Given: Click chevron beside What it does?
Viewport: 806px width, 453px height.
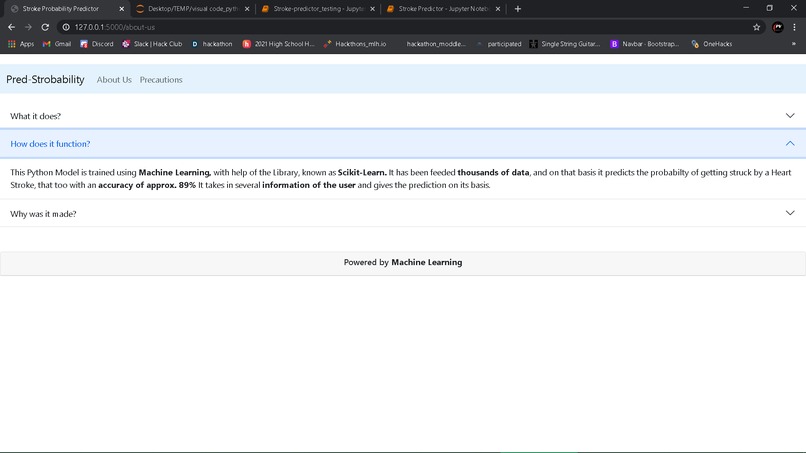Looking at the screenshot, I should [x=790, y=116].
